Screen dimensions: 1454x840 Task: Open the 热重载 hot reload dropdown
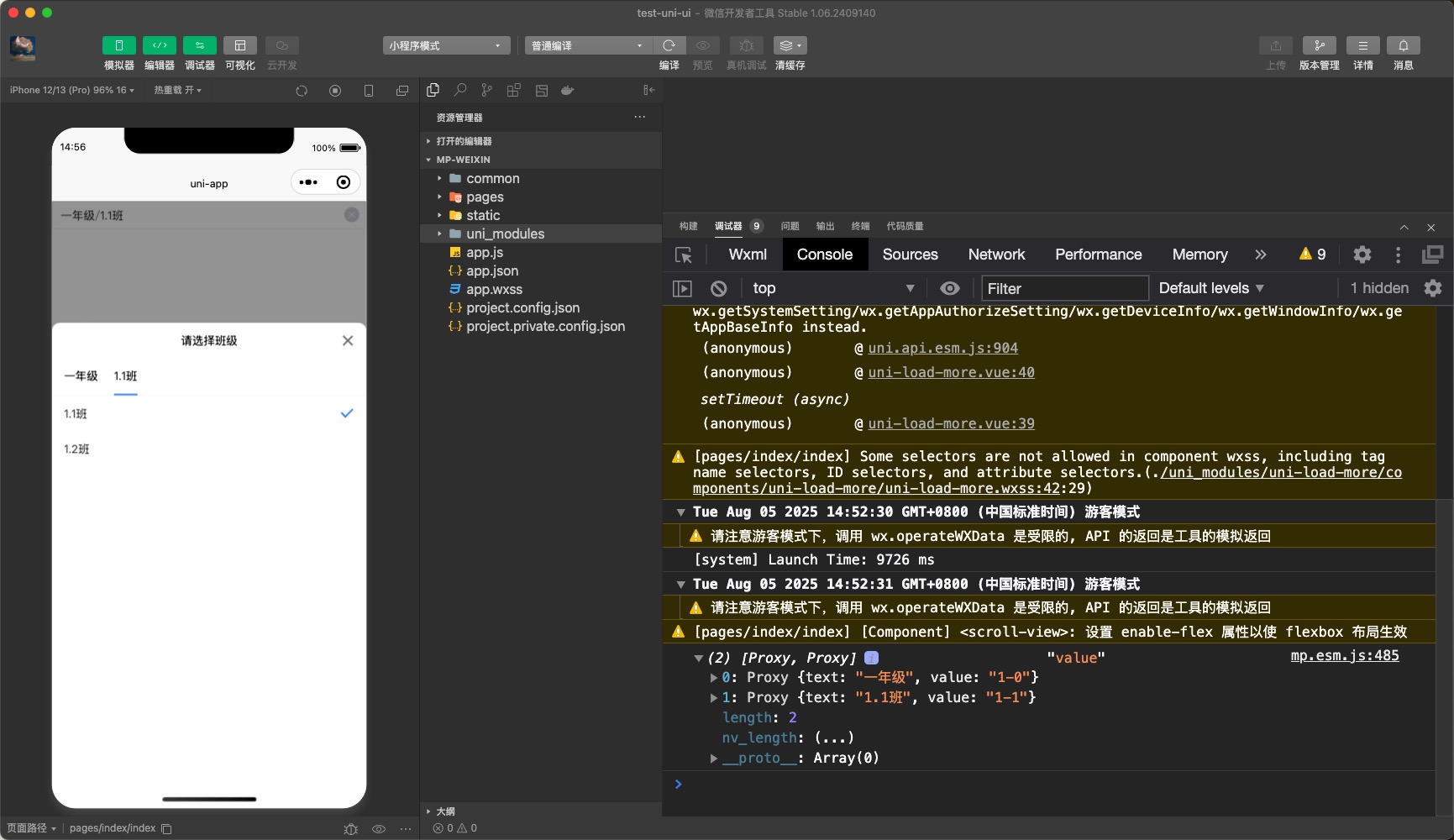coord(177,90)
